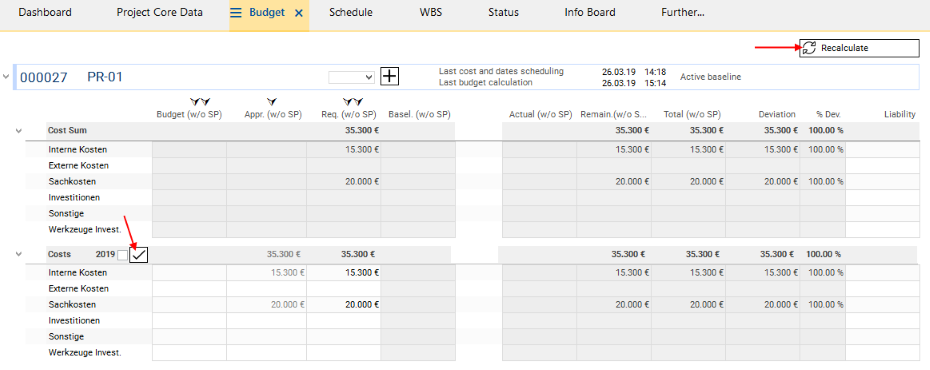Click the Last budget calculation text

pyautogui.click(x=486, y=82)
